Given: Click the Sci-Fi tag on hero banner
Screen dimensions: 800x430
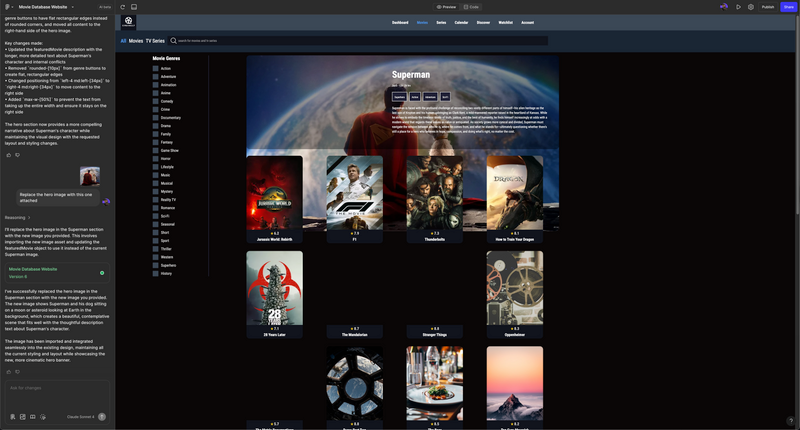Looking at the screenshot, I should click(445, 96).
